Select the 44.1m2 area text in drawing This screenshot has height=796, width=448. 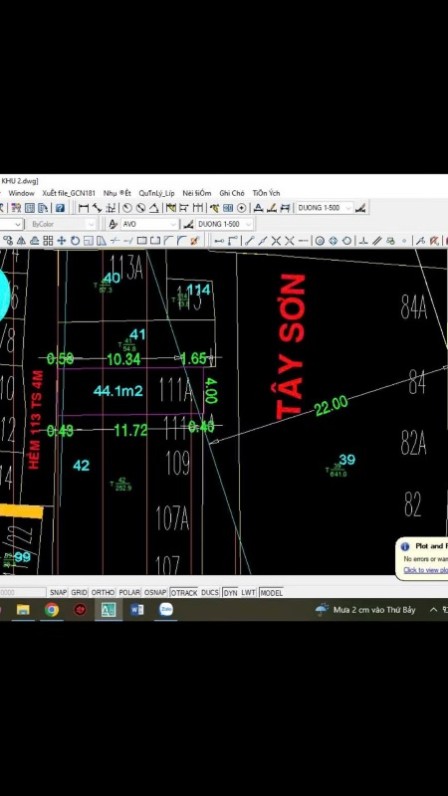point(118,391)
